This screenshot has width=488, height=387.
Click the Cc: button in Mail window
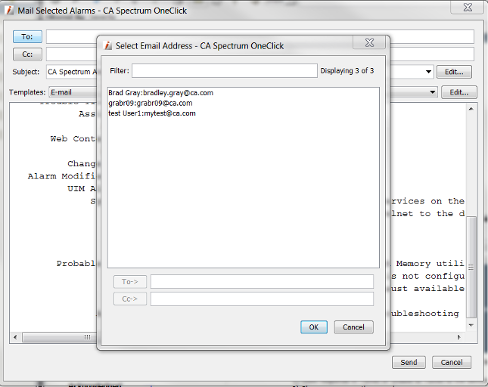[x=28, y=54]
